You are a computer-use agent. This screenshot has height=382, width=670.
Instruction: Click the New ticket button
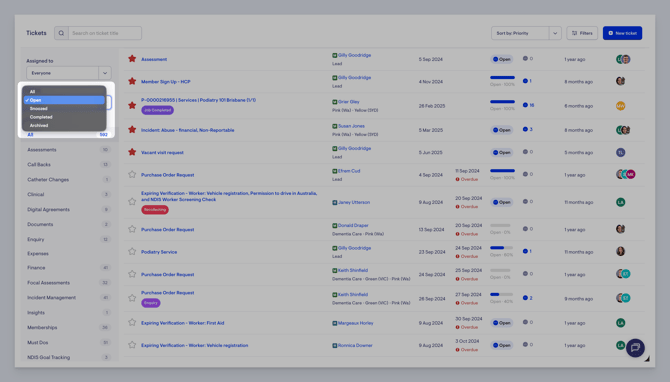tap(622, 33)
